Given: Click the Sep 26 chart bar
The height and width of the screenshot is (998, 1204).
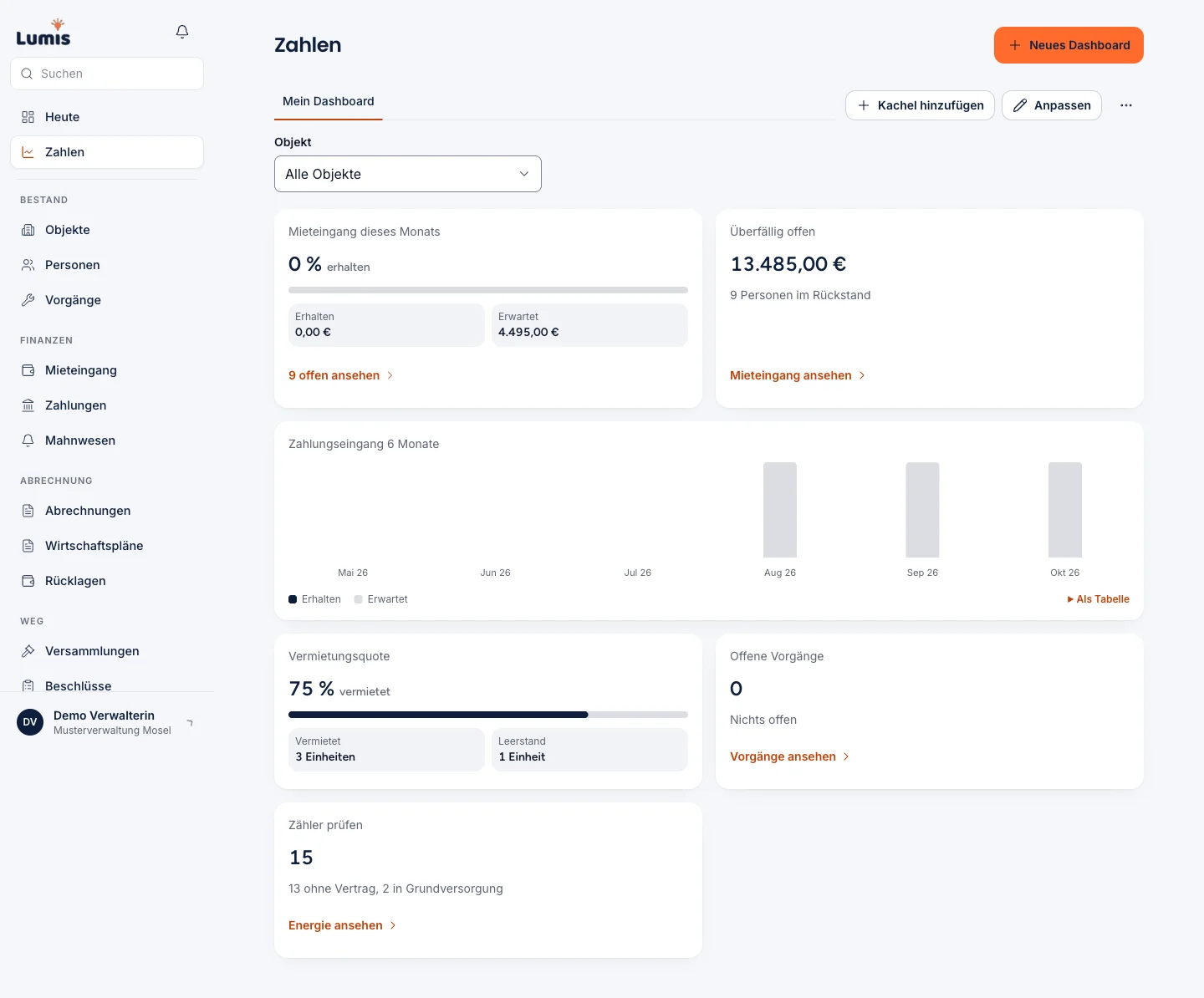Looking at the screenshot, I should pyautogui.click(x=922, y=510).
